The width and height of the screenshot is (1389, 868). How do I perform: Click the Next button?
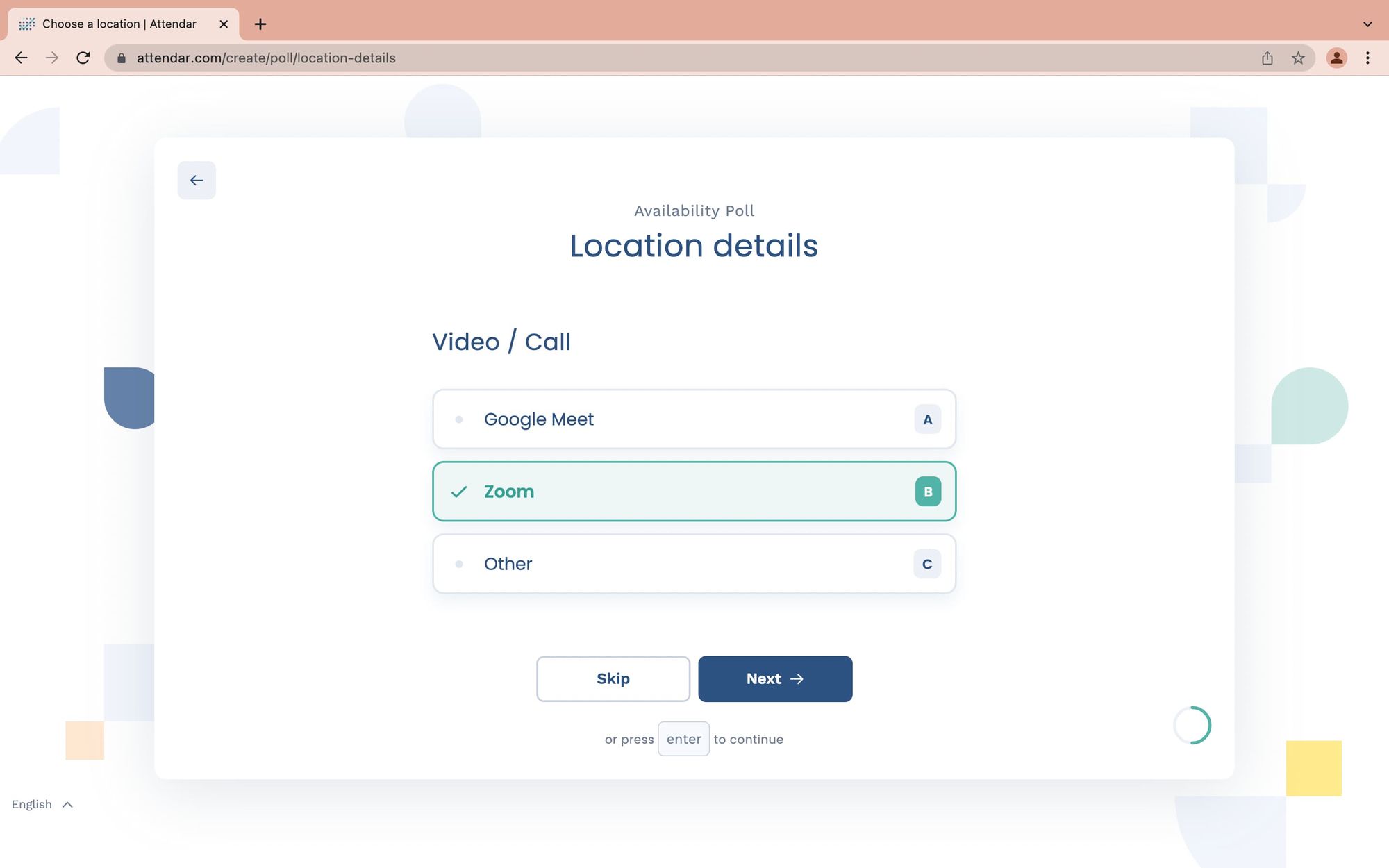point(775,678)
